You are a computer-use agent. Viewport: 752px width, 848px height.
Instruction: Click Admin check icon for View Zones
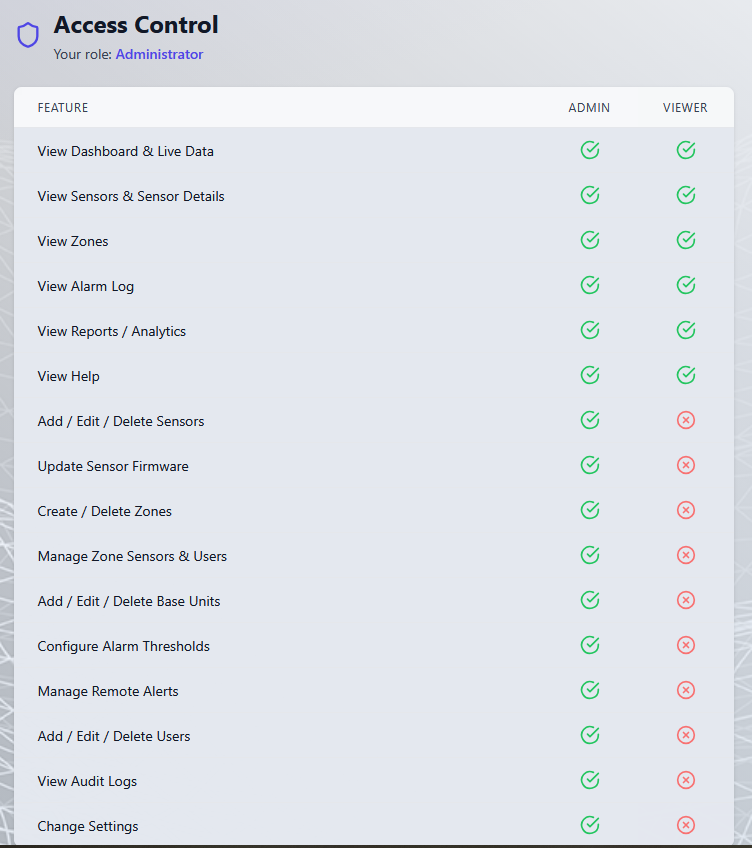pos(590,240)
